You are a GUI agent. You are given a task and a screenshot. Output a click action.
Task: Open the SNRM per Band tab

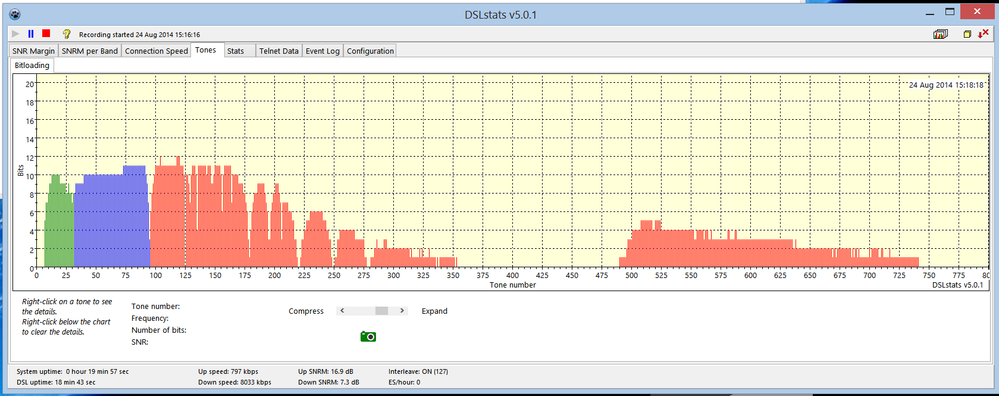(90, 51)
